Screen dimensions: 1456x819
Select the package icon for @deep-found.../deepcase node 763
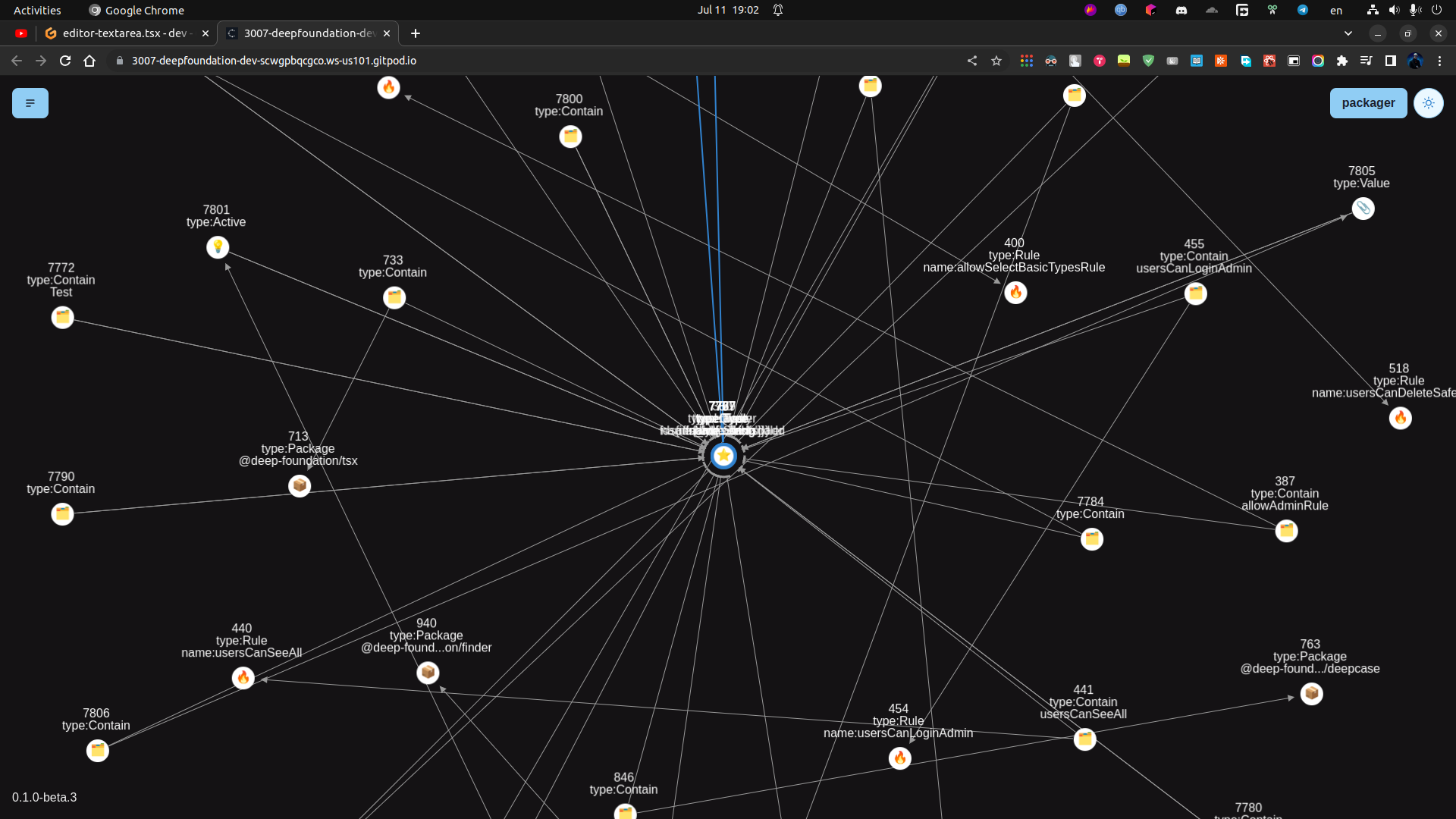pos(1312,693)
